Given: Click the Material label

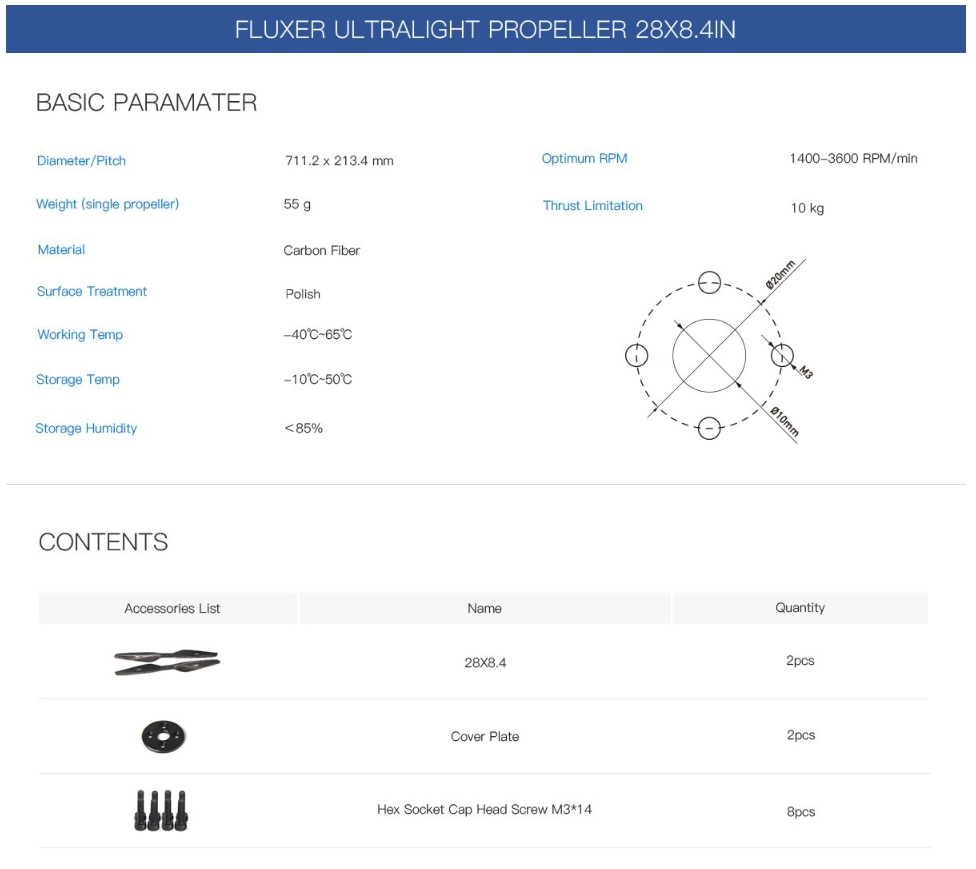Looking at the screenshot, I should pos(61,250).
